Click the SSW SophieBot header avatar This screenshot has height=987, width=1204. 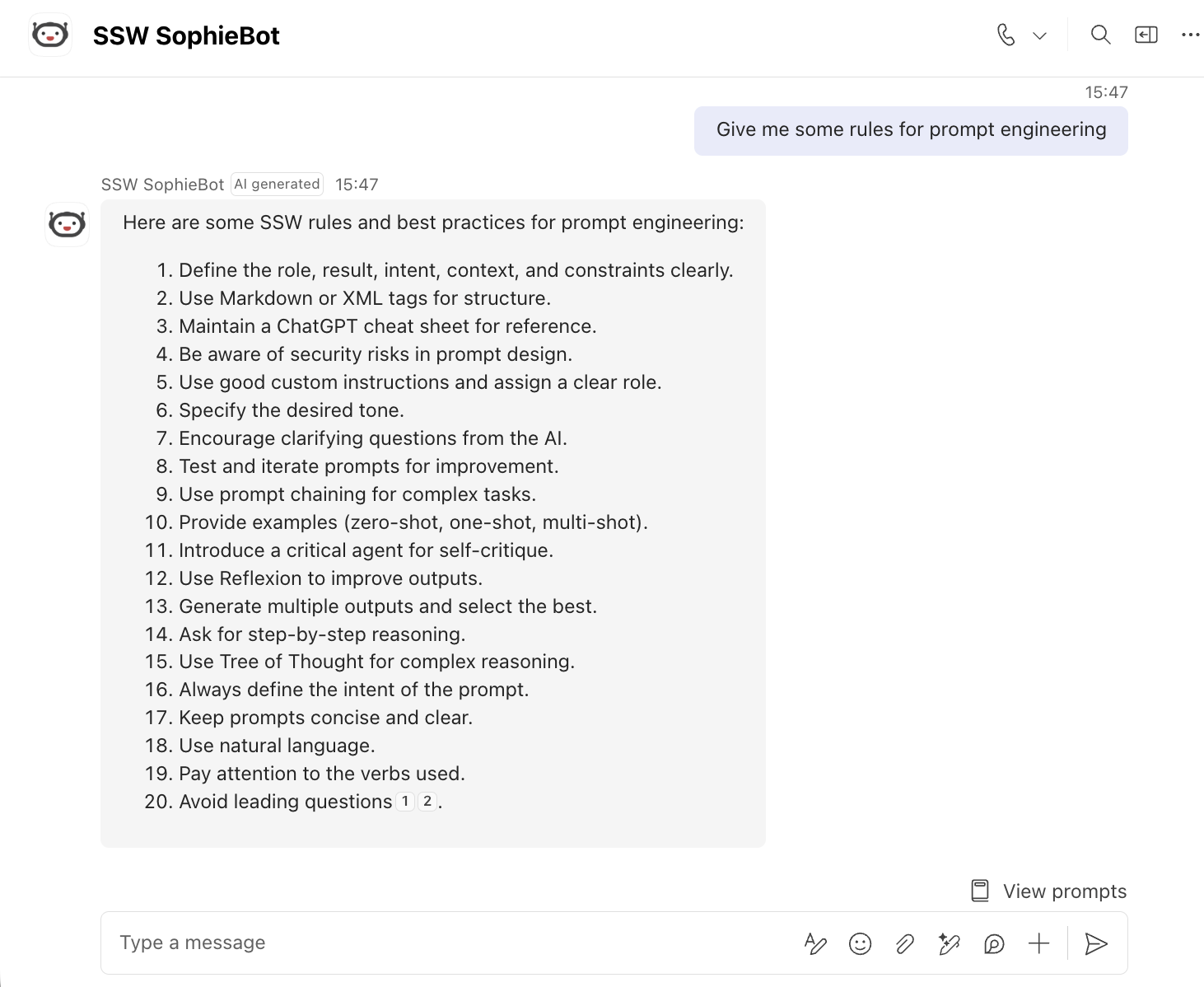pos(50,35)
